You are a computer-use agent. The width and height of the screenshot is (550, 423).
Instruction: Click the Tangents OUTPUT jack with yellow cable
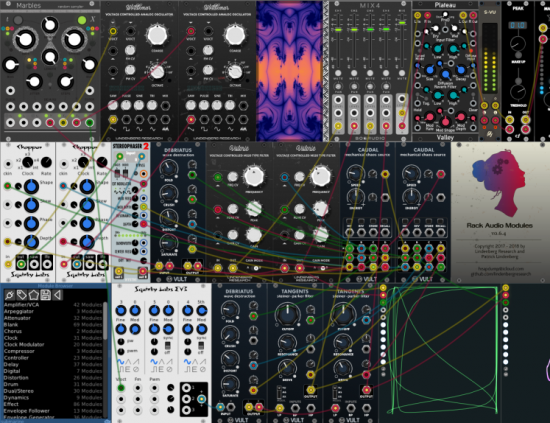click(310, 389)
